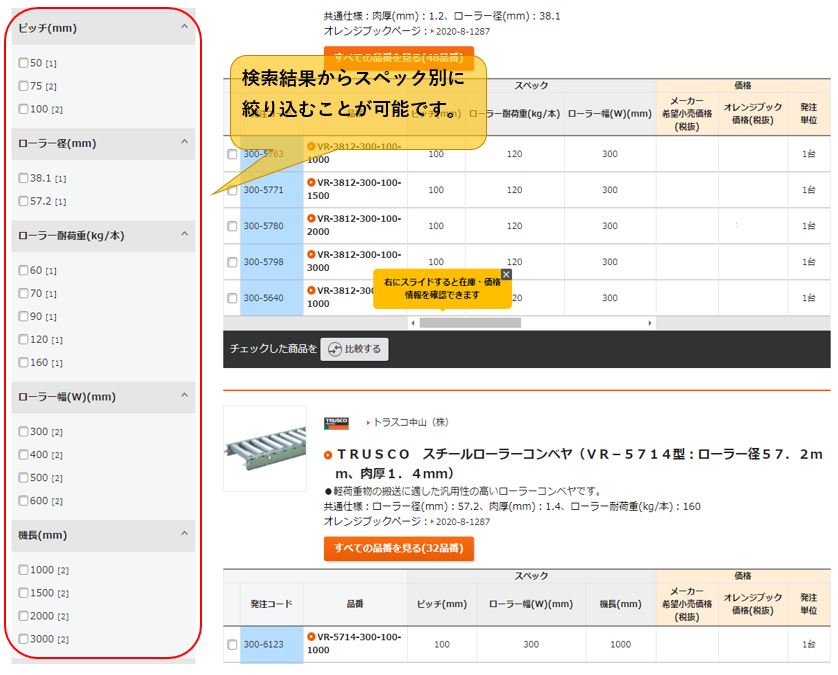Check the 120 roller load capacity checkbox
Image resolution: width=838 pixels, height=675 pixels.
click(x=23, y=339)
